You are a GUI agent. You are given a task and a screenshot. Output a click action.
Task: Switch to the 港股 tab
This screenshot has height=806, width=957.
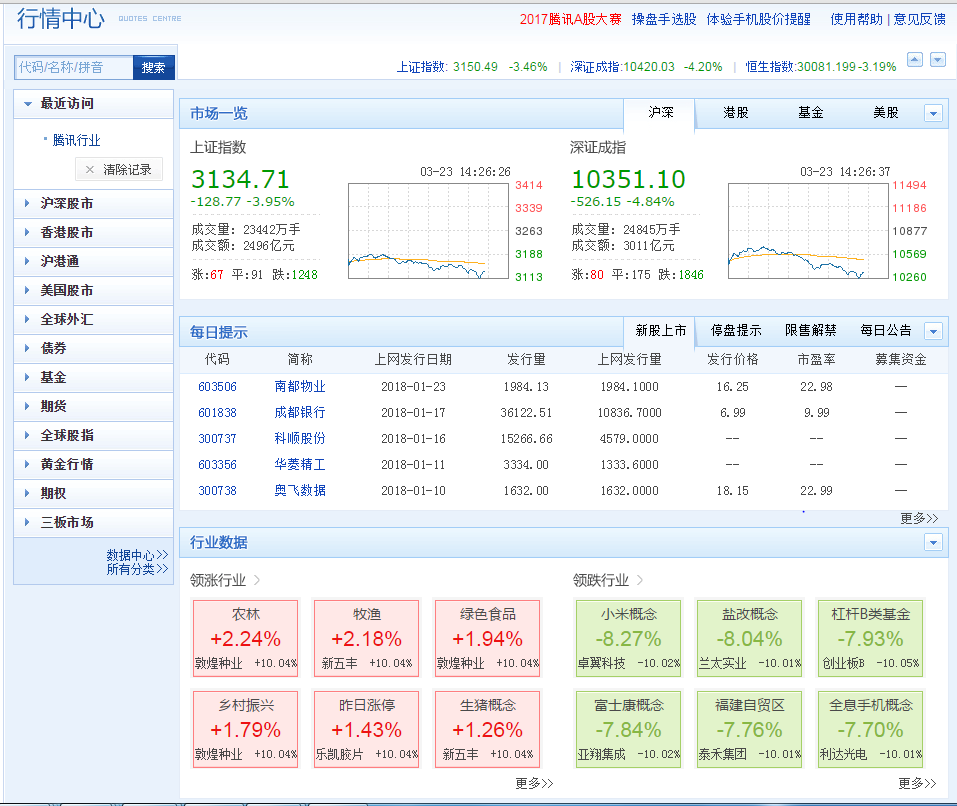[736, 113]
